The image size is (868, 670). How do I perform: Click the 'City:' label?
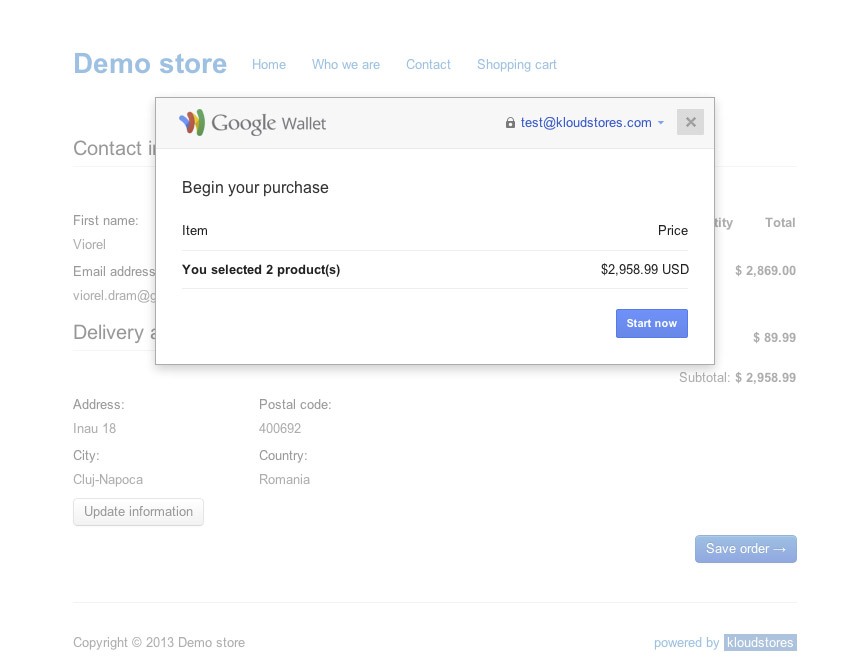tap(86, 456)
